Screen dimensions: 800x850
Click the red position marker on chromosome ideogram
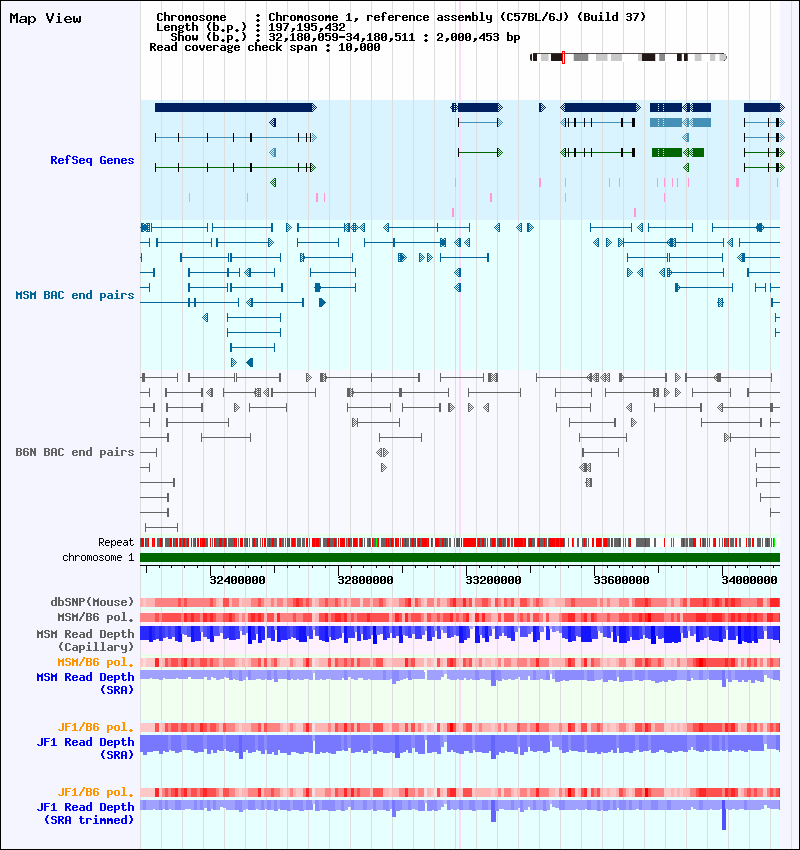[x=564, y=57]
